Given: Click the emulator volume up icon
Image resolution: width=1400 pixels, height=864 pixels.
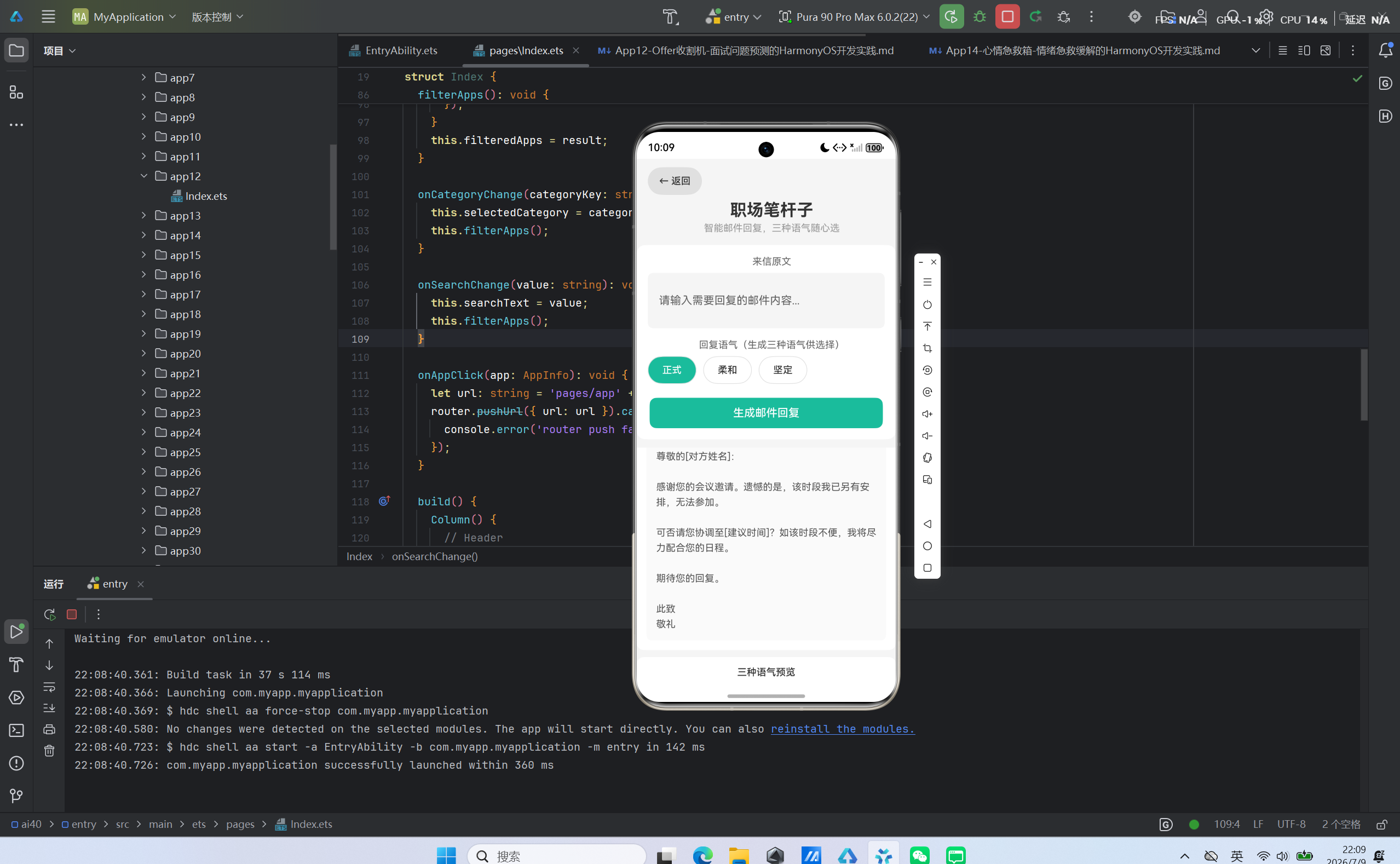Looking at the screenshot, I should (927, 414).
